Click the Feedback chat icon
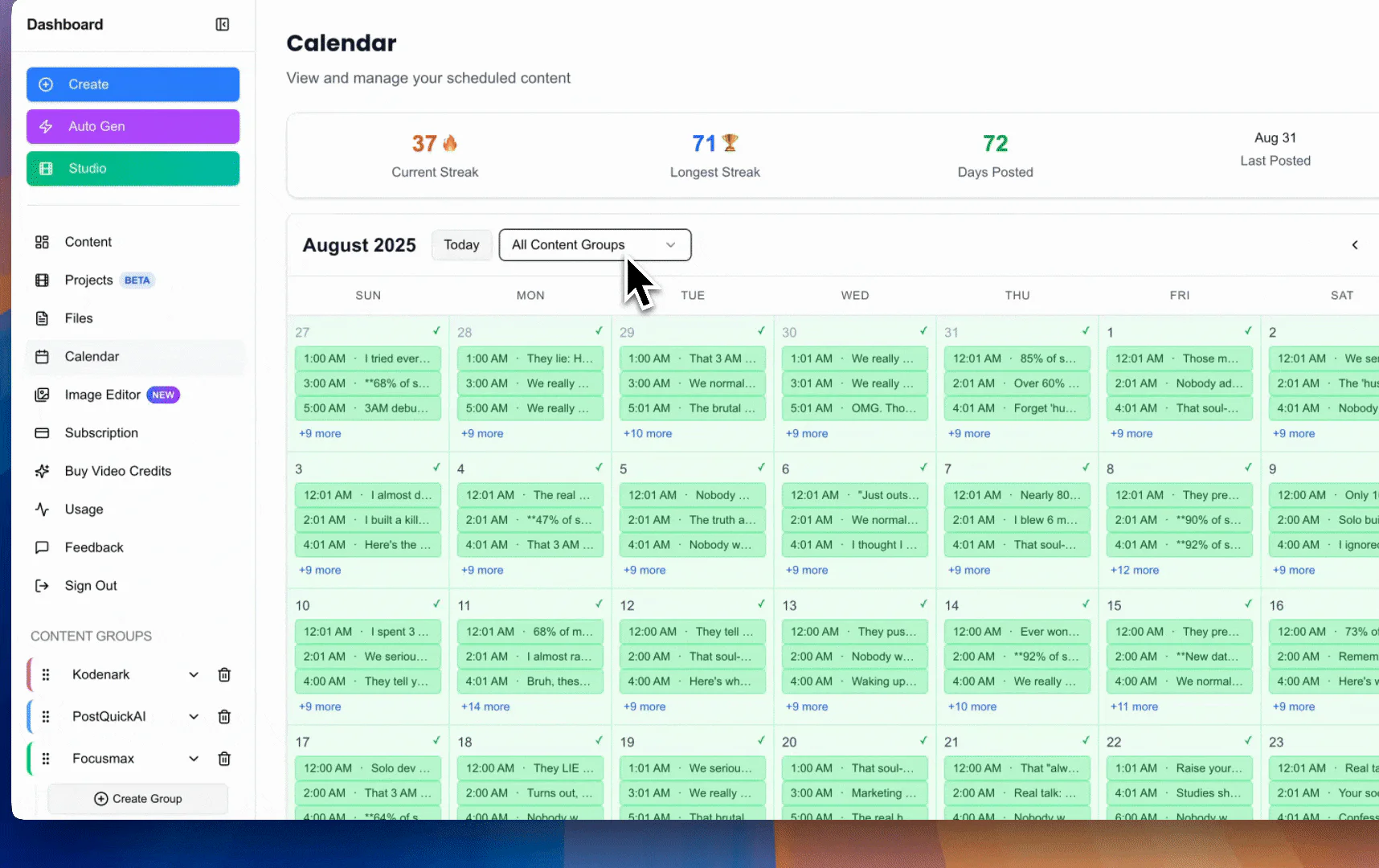Image resolution: width=1379 pixels, height=868 pixels. point(43,547)
